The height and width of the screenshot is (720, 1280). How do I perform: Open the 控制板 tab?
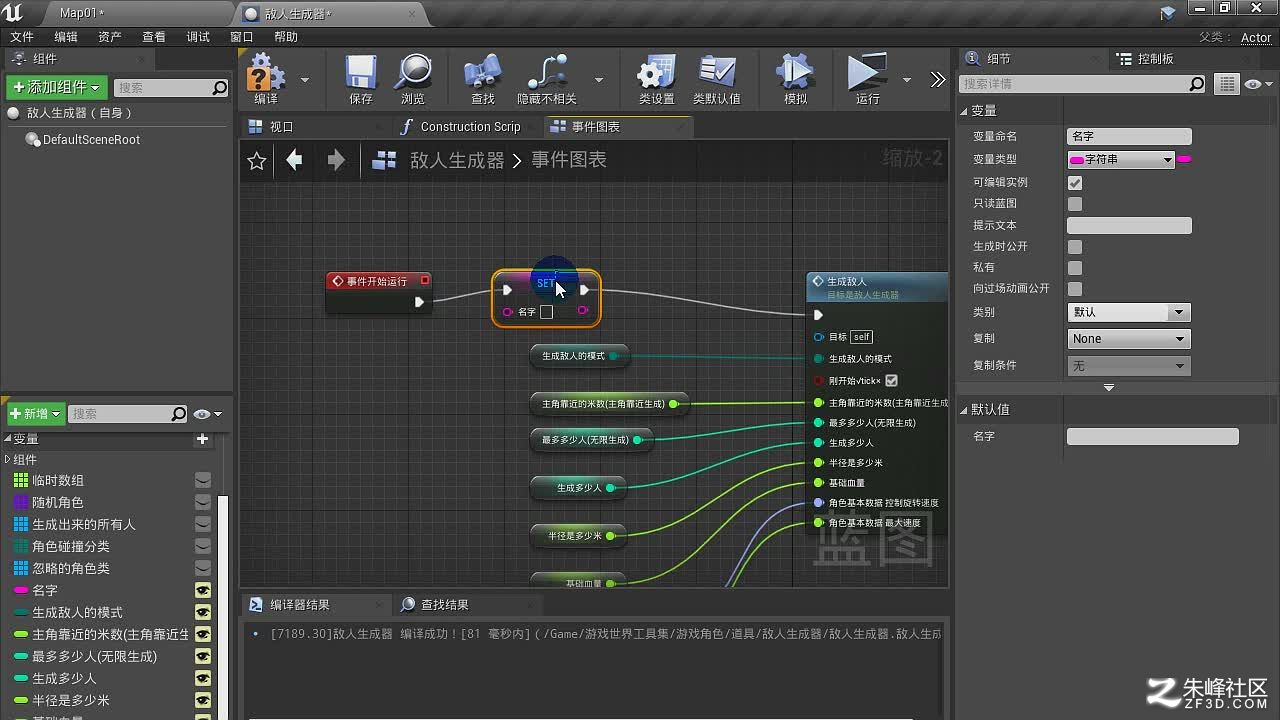coord(1155,59)
